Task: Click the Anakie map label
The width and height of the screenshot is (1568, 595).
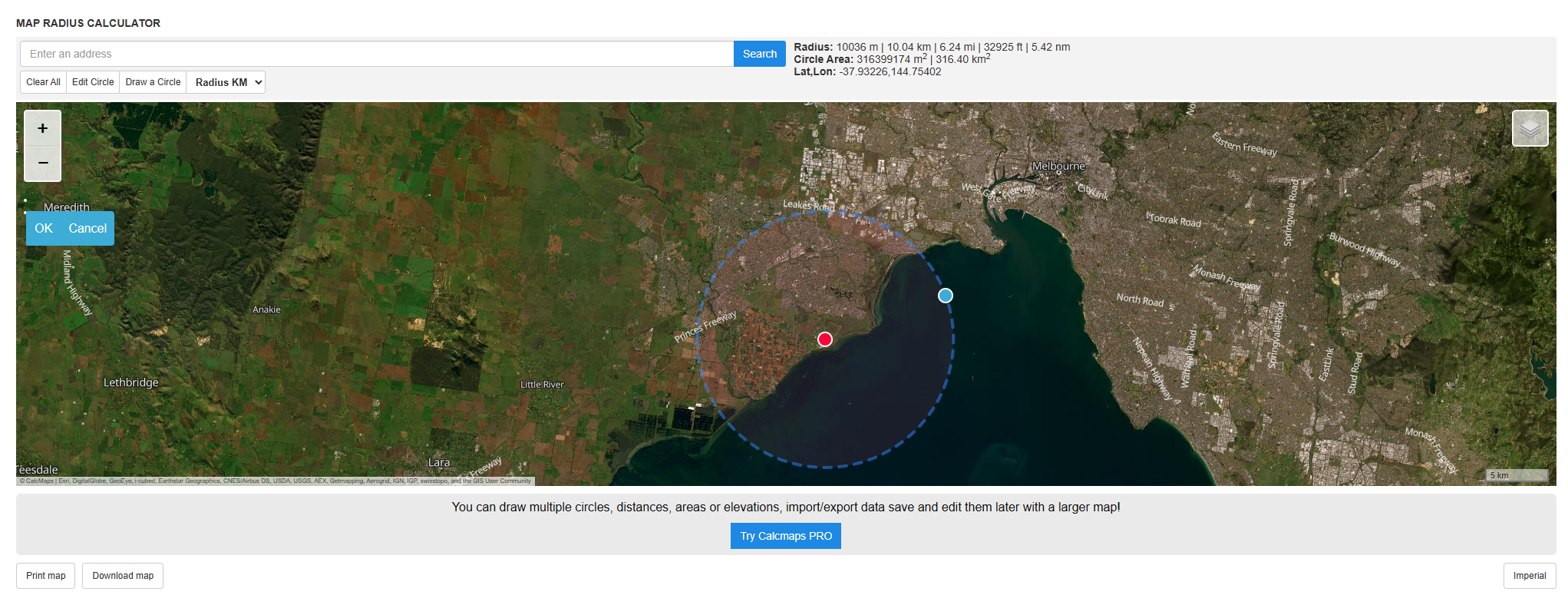Action: click(266, 309)
